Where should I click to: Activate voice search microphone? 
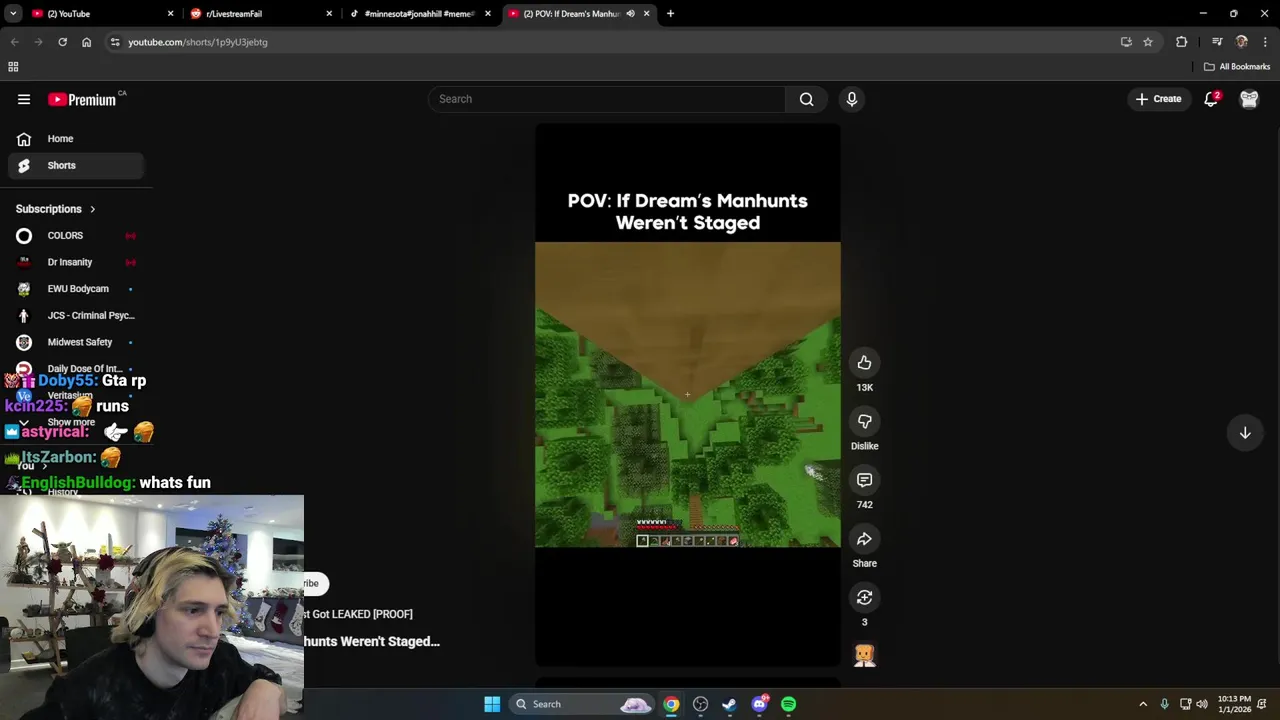click(852, 99)
